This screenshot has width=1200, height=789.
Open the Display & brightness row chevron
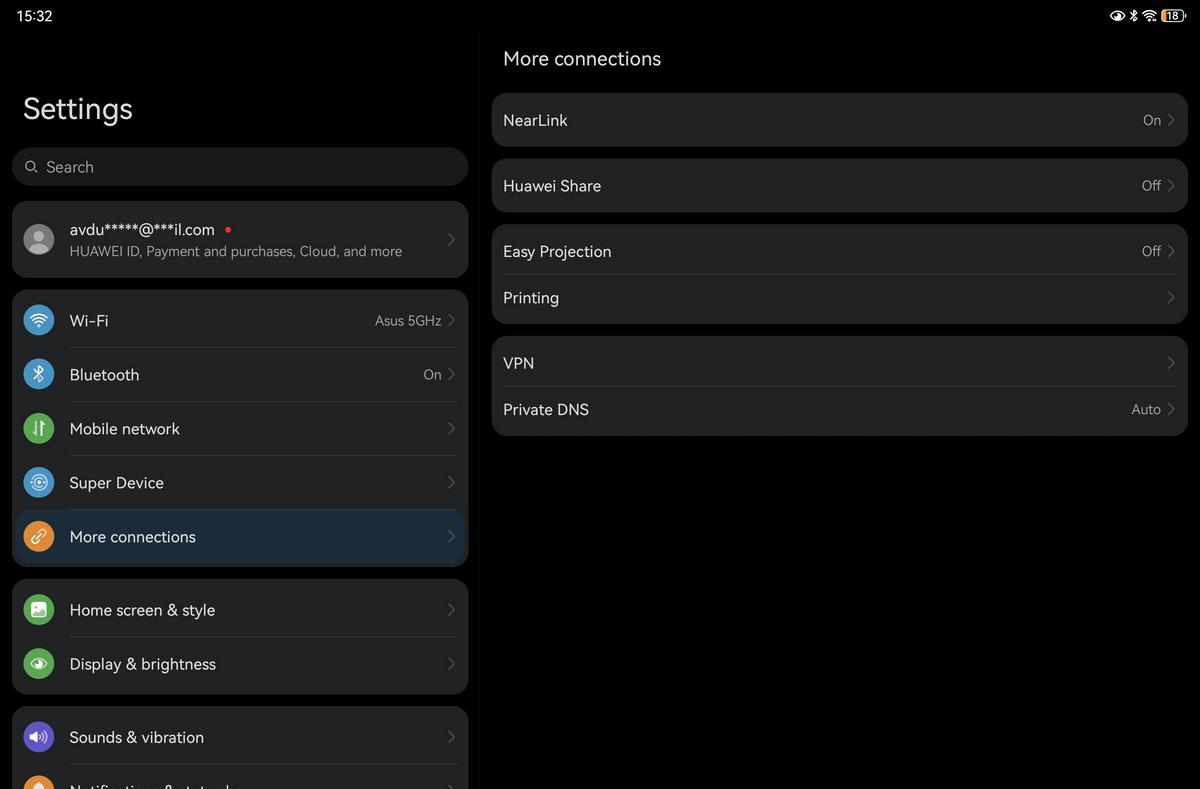(x=451, y=664)
